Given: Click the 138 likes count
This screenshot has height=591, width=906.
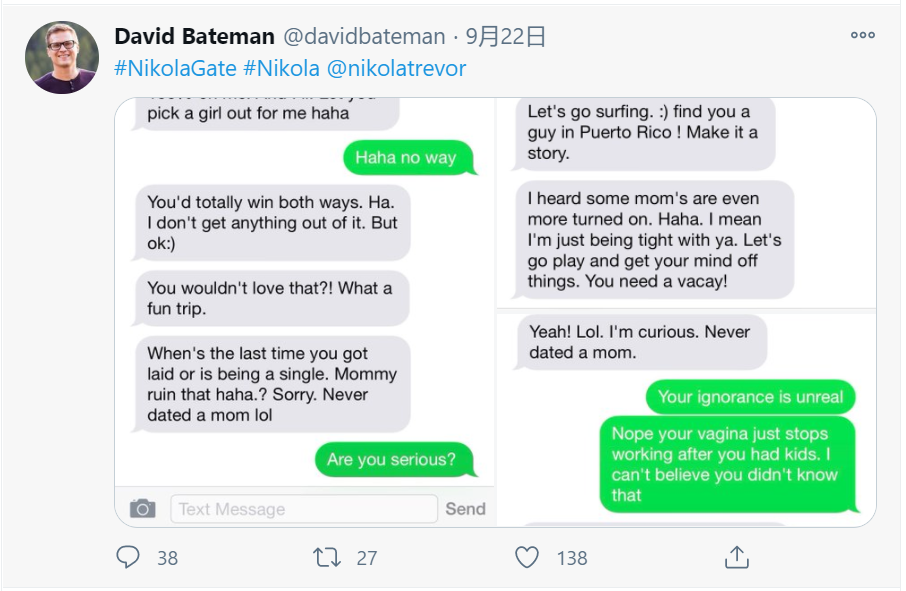Looking at the screenshot, I should click(x=572, y=558).
